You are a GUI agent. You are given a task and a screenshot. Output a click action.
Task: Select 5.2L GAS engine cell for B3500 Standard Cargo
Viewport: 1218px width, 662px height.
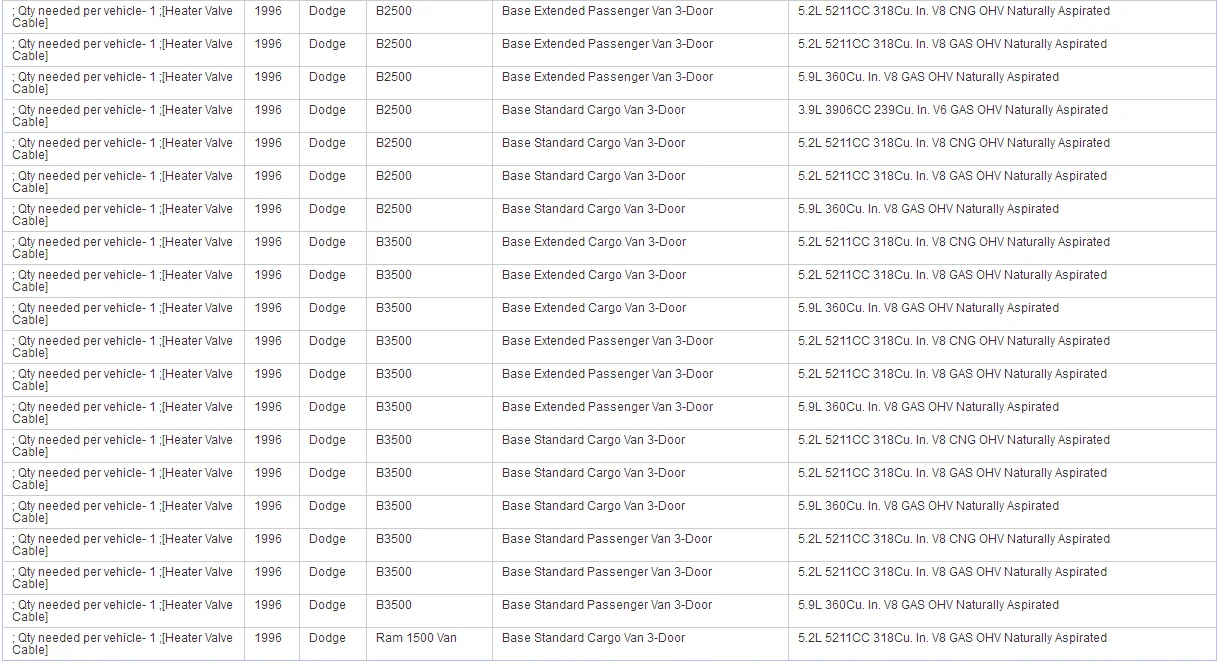pyautogui.click(x=1002, y=479)
